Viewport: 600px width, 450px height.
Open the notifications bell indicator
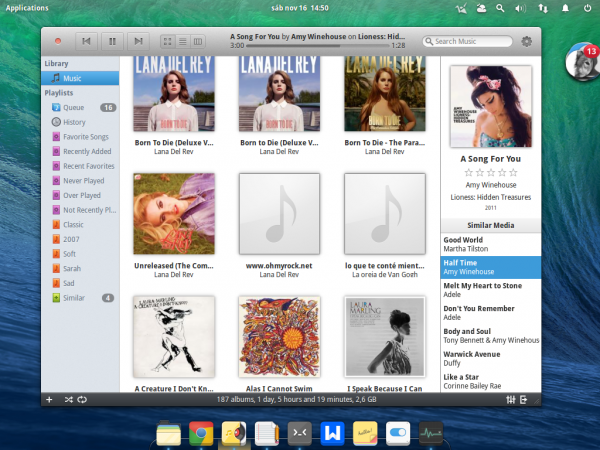(565, 8)
